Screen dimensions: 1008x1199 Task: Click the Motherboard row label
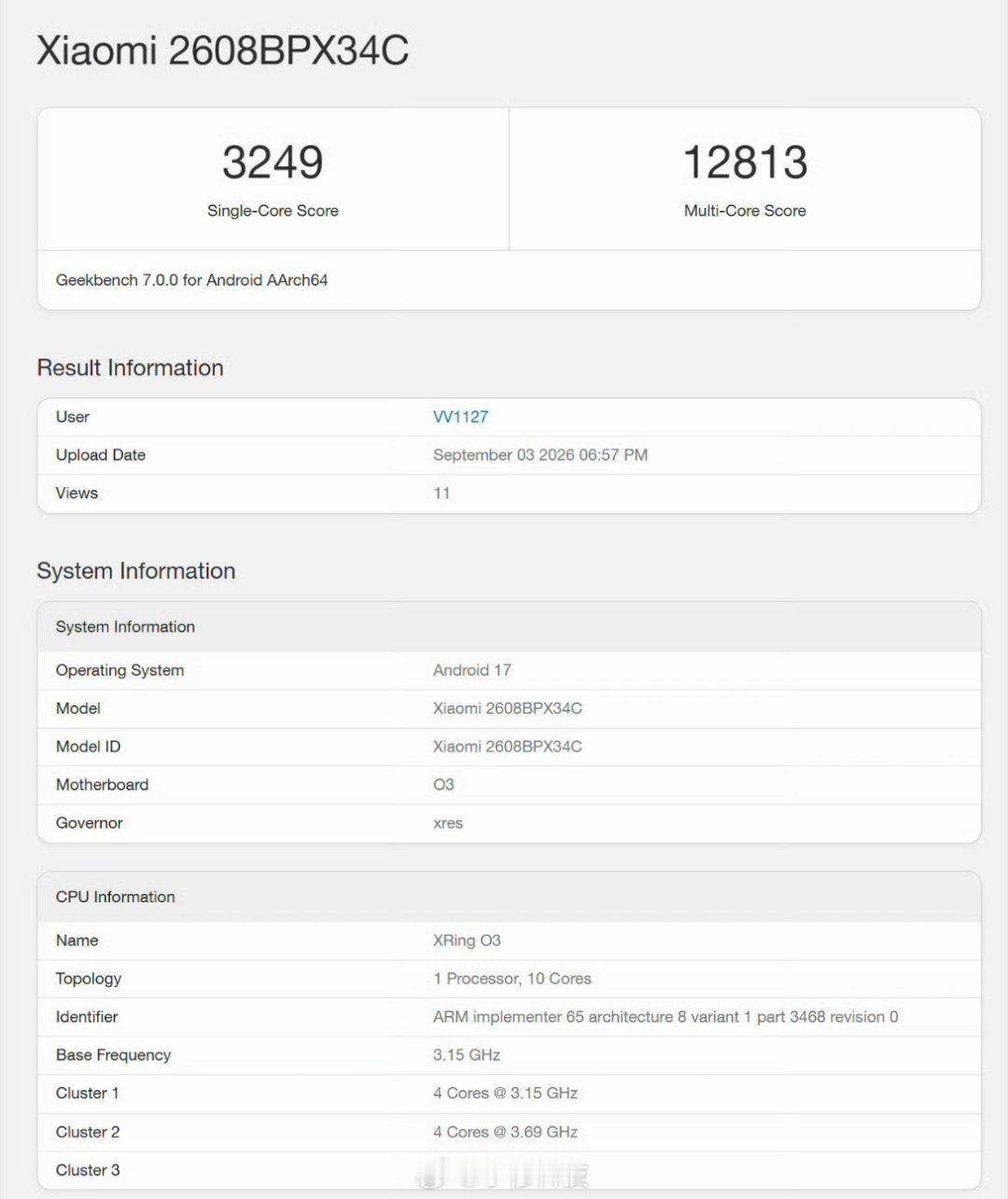[102, 785]
